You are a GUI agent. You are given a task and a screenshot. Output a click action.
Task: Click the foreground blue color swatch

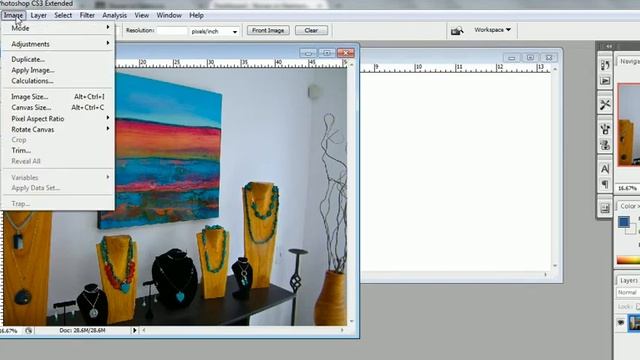point(623,222)
